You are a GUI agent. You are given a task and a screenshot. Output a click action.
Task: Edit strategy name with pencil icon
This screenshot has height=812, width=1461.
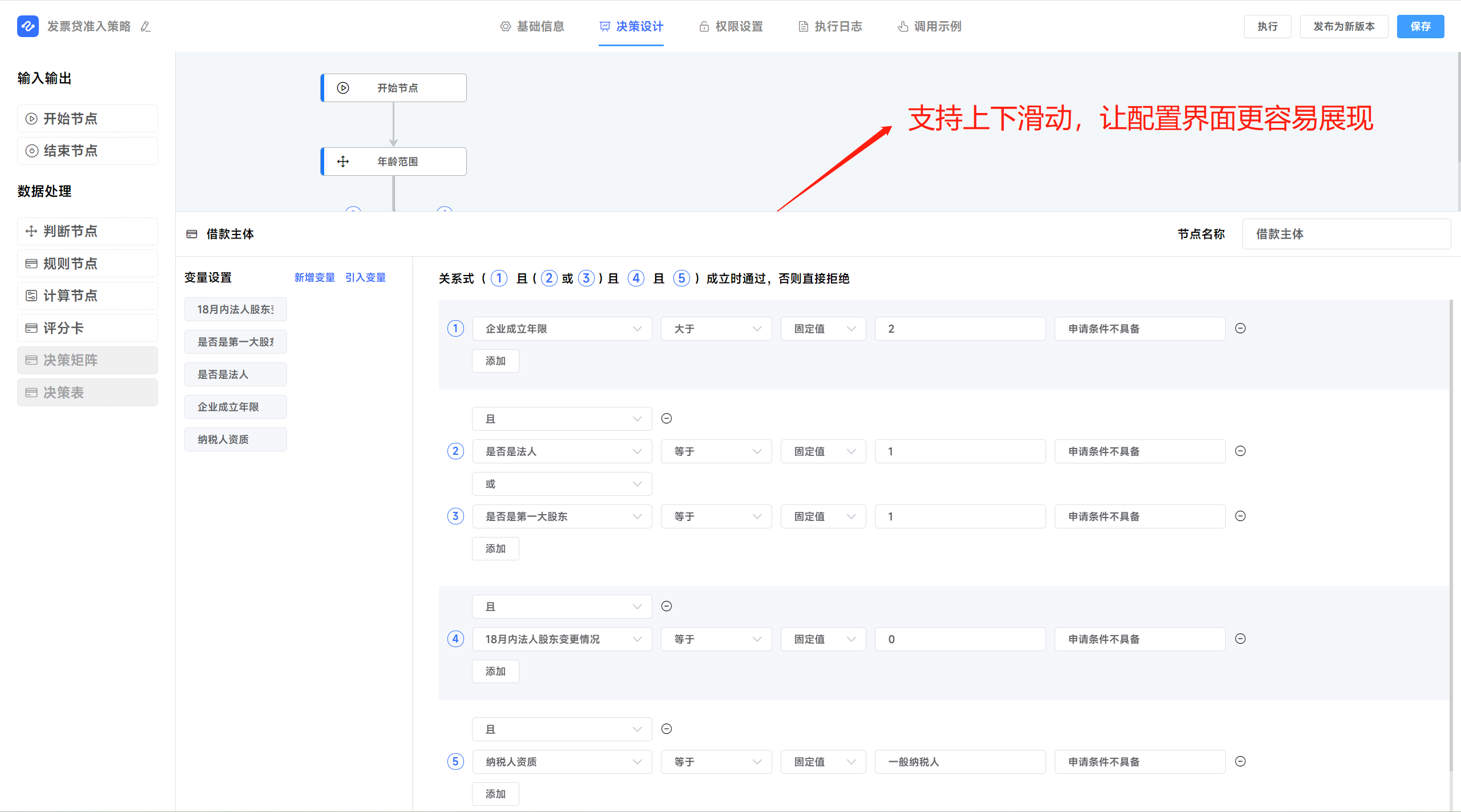[x=146, y=26]
